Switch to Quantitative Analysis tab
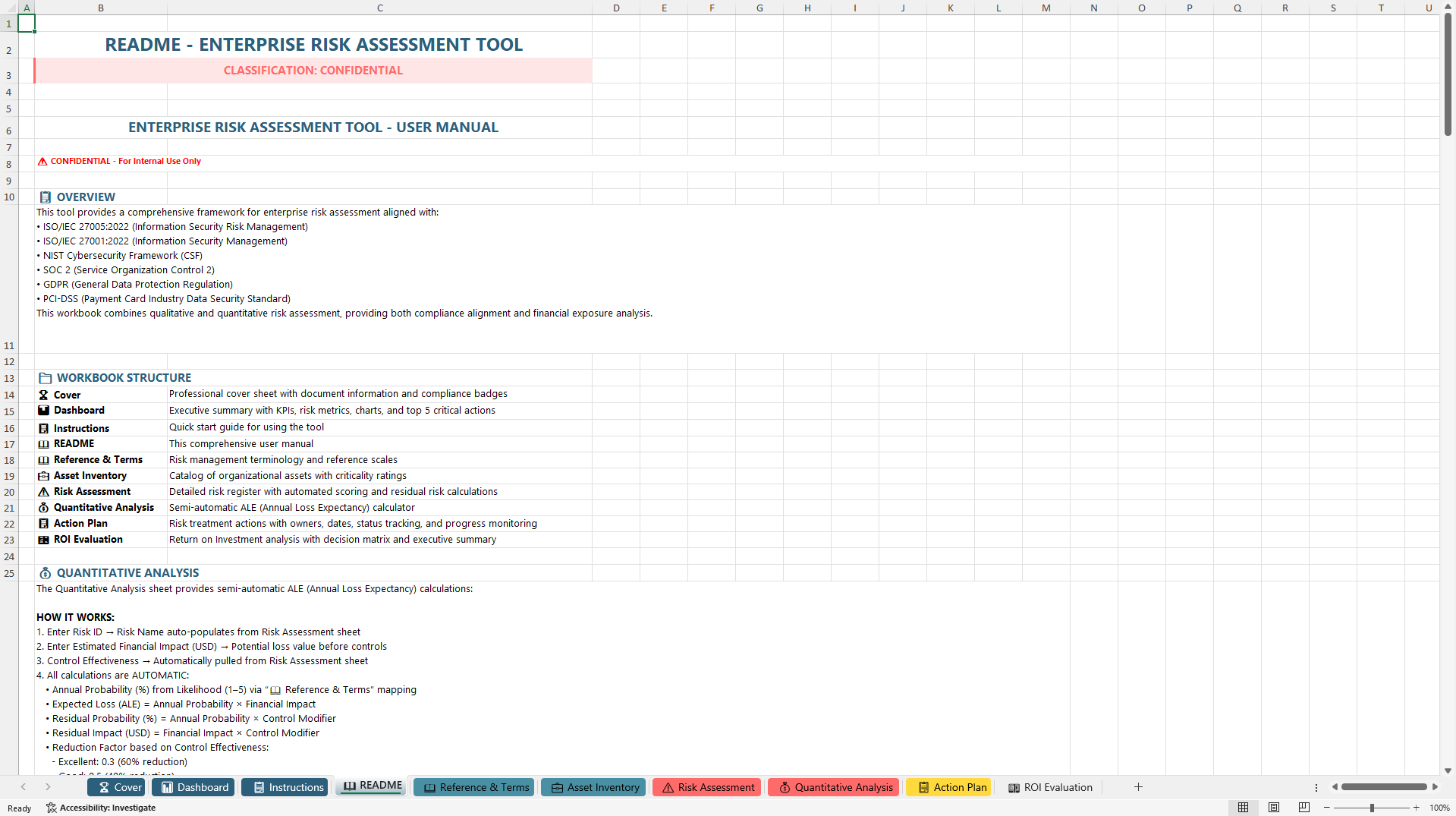Image resolution: width=1456 pixels, height=816 pixels. click(834, 787)
